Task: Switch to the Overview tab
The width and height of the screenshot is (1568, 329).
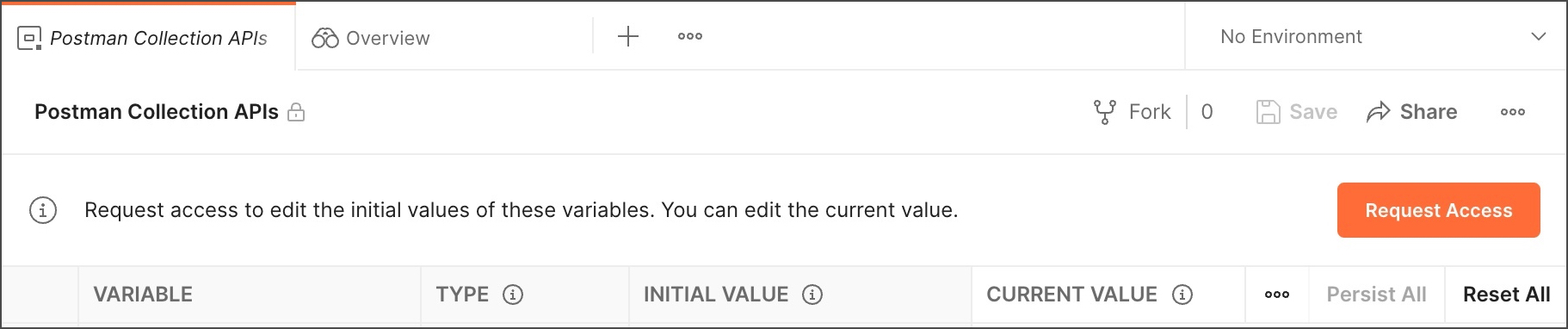Action: click(x=444, y=37)
